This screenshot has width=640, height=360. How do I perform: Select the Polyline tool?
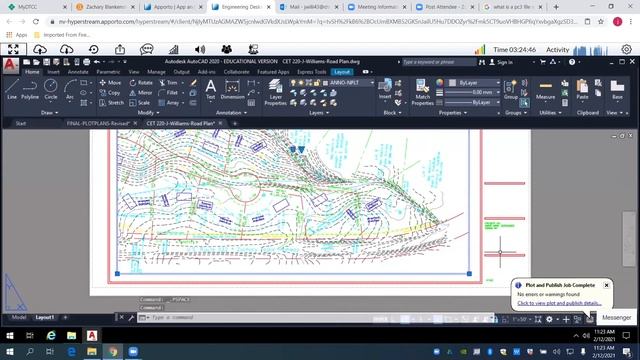(30, 89)
